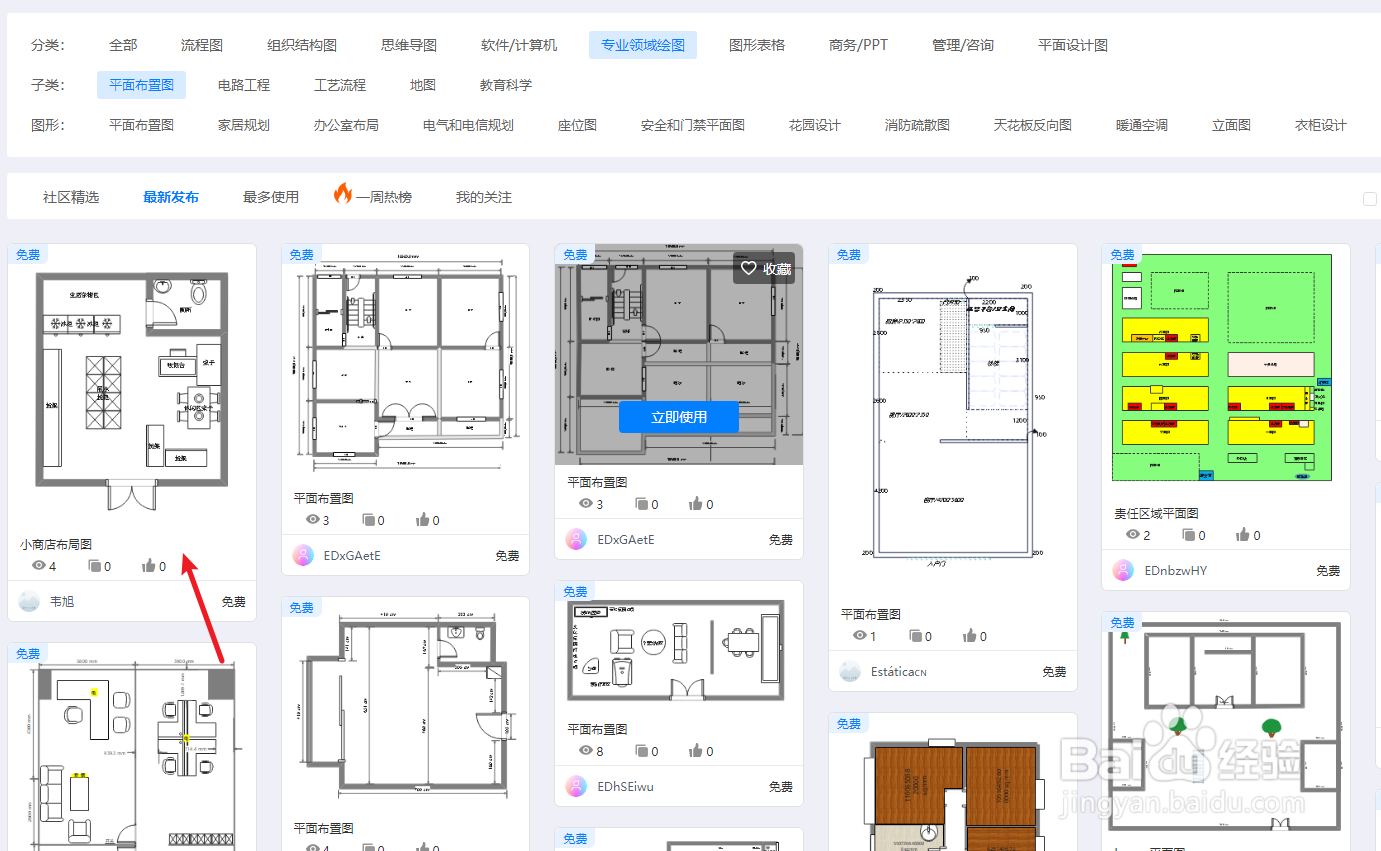Click the 收藏 heart icon on the template
This screenshot has height=851, width=1381.
747,268
